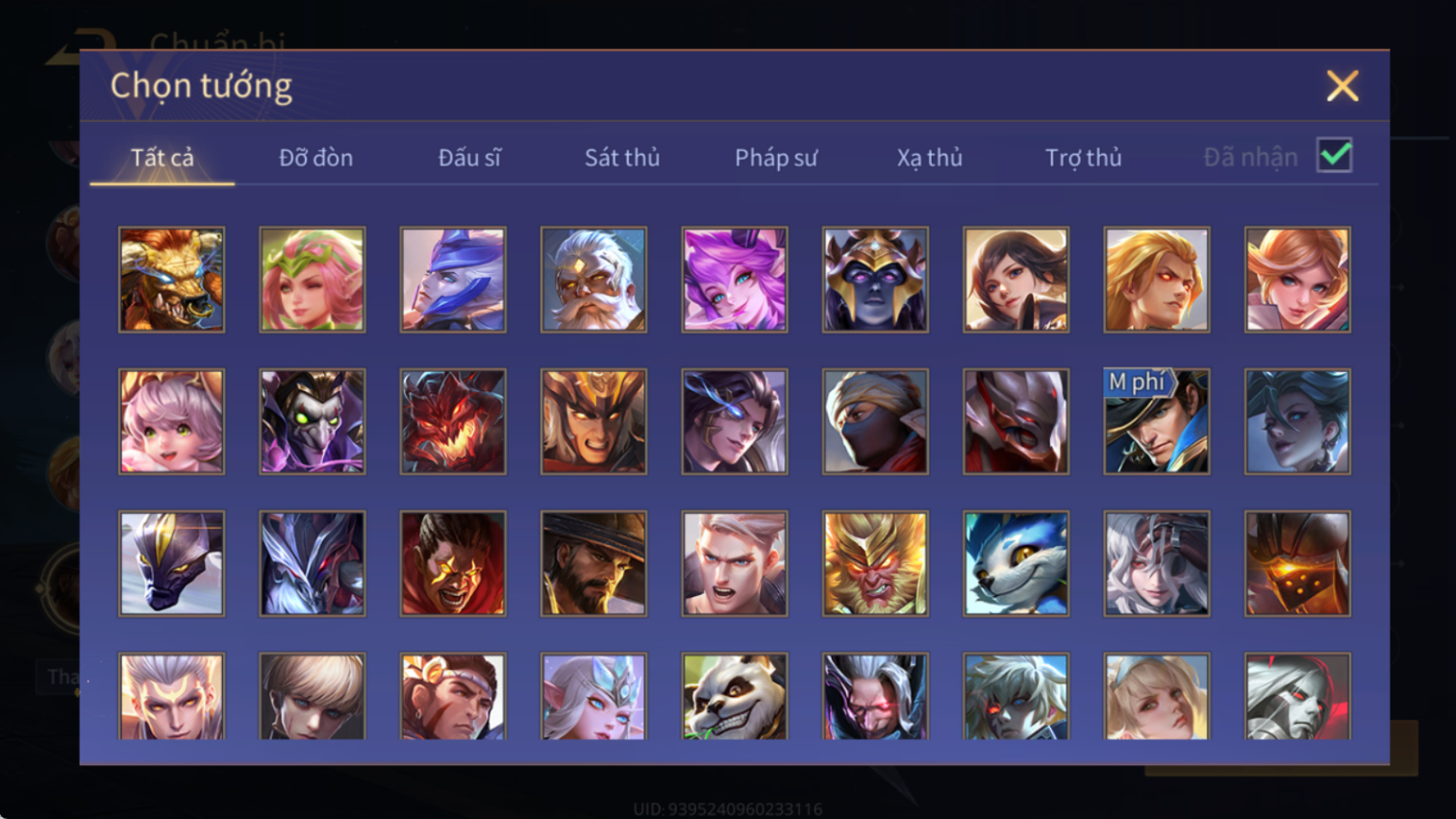The height and width of the screenshot is (819, 1456).
Task: Pick the red demon face hero
Action: [453, 422]
